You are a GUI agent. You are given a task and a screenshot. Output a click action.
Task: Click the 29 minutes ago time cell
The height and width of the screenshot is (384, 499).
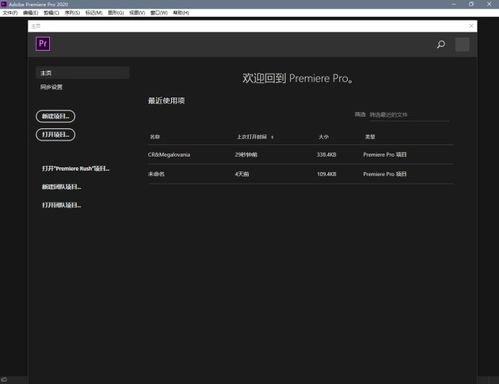tap(246, 155)
